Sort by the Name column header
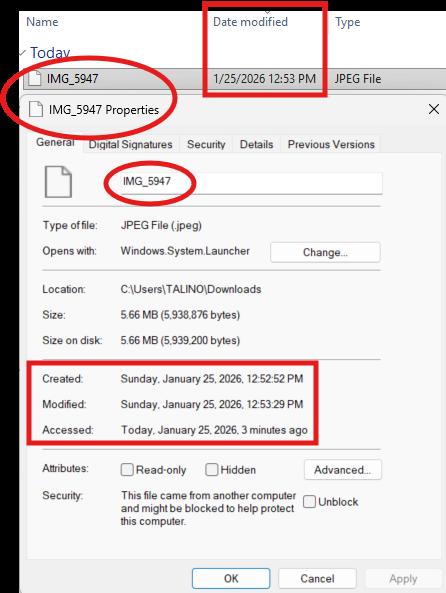This screenshot has width=446, height=593. click(x=42, y=22)
